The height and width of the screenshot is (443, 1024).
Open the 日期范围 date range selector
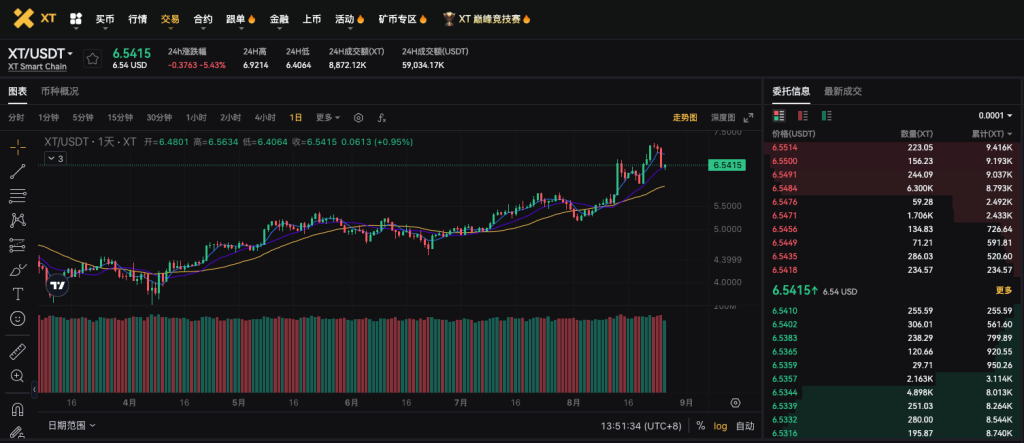tap(72, 425)
